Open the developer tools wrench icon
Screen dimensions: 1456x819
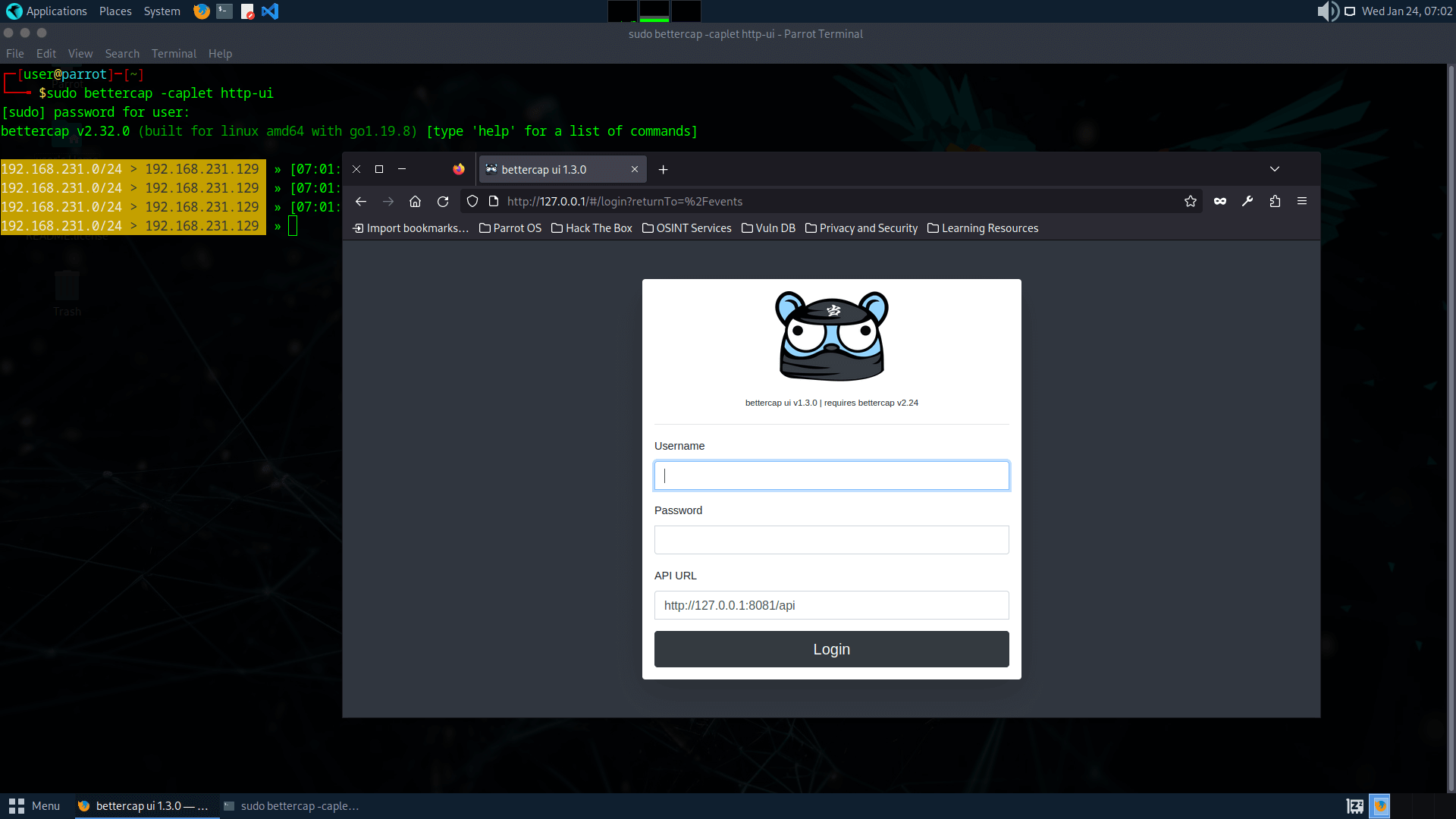point(1247,201)
